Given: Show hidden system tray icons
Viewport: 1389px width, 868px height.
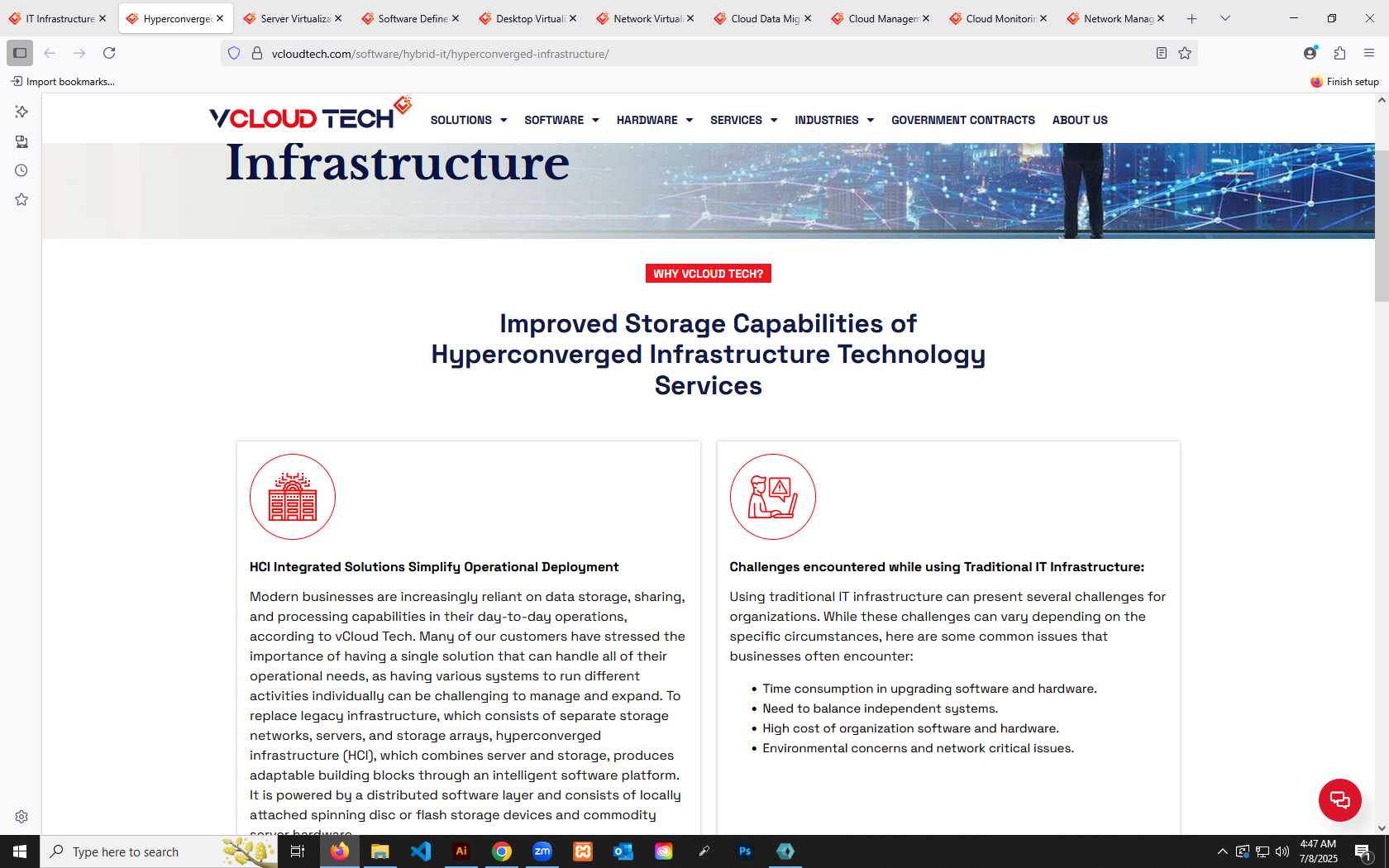Looking at the screenshot, I should (1222, 851).
